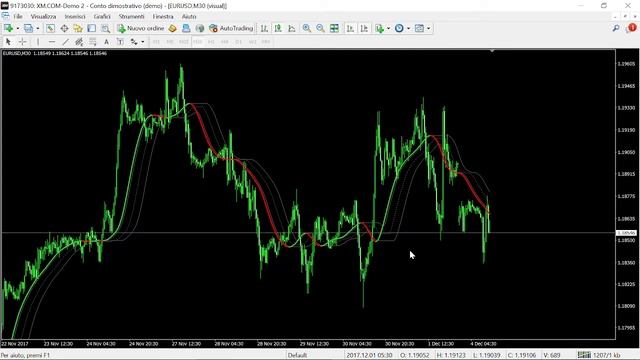Click the search magnifier icon
Viewport: 640px width, 360px height.
(x=616, y=28)
